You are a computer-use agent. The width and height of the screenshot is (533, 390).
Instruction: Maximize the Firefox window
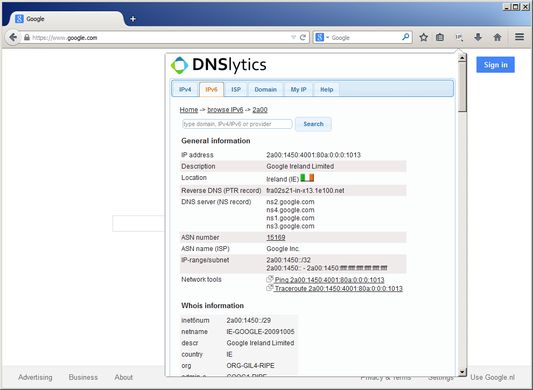tap(516, 6)
